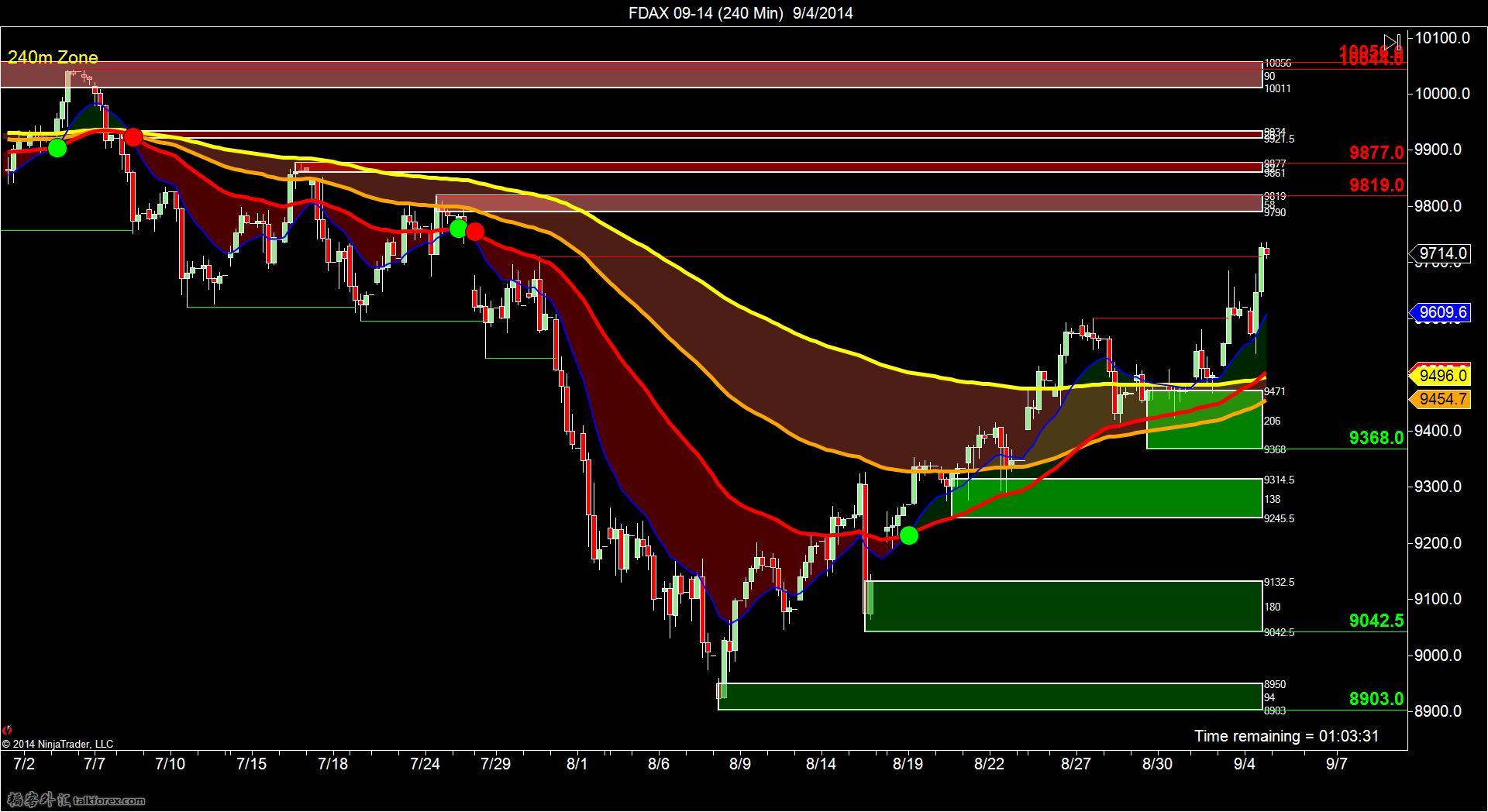Click the green signal dot near 7/24
This screenshot has width=1488, height=812.
(x=458, y=229)
